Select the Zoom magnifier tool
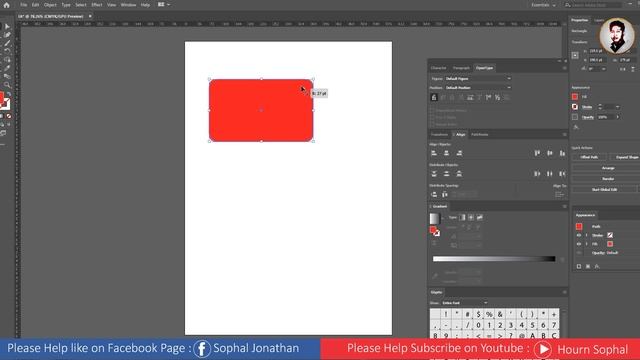 coord(7,85)
